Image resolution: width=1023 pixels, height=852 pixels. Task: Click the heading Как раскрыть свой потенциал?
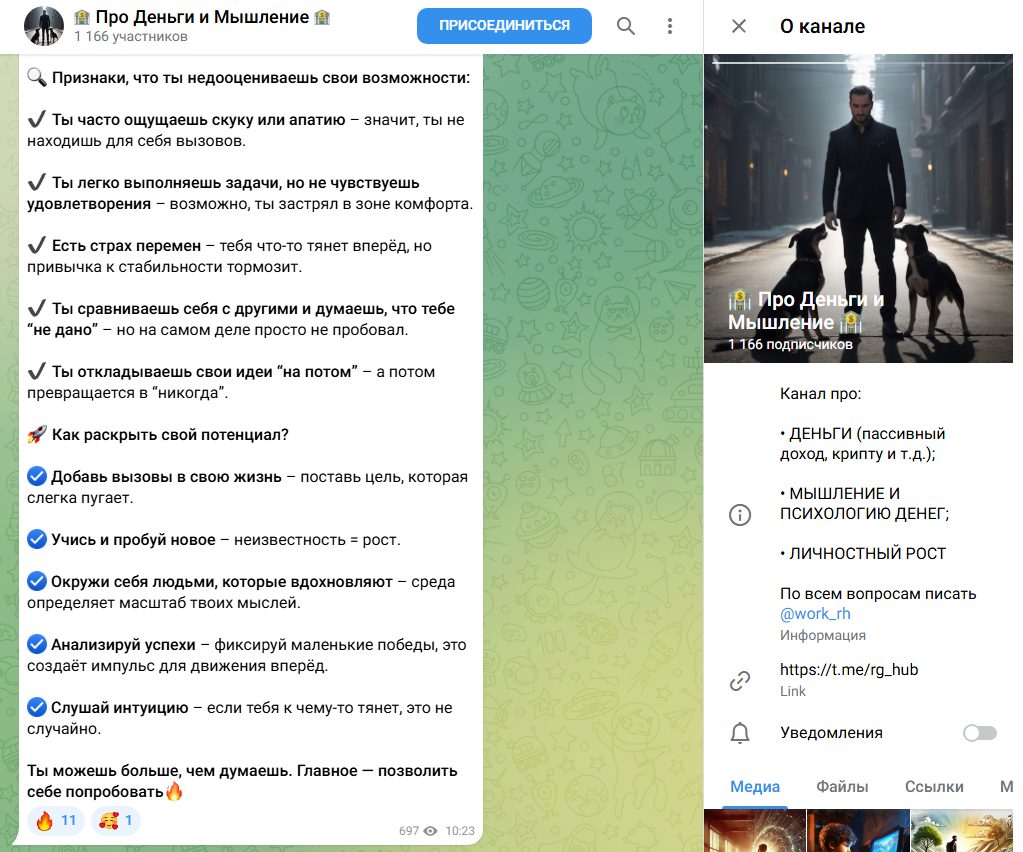(170, 434)
